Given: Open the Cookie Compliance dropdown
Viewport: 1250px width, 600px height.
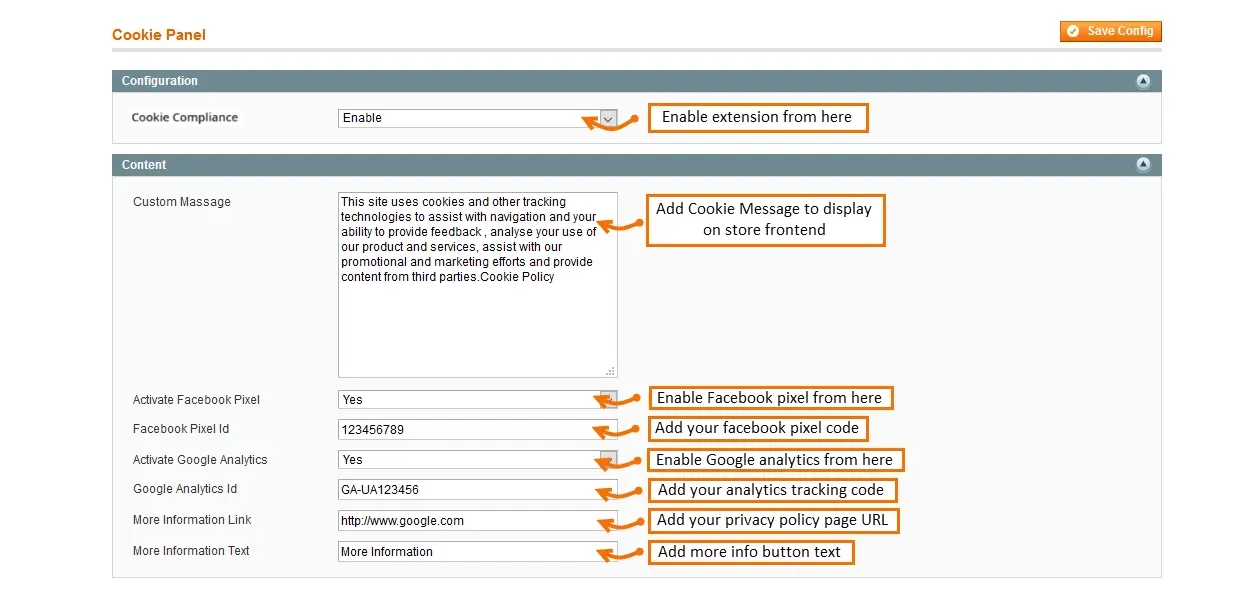Looking at the screenshot, I should pyautogui.click(x=477, y=118).
